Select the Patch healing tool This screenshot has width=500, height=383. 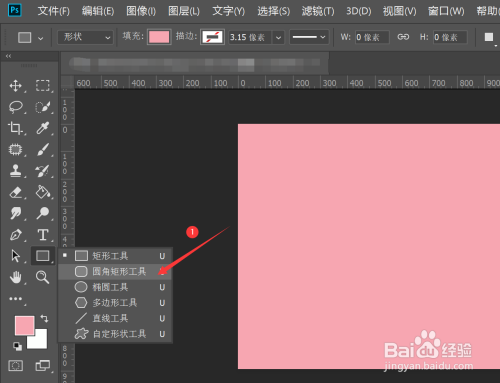point(15,149)
